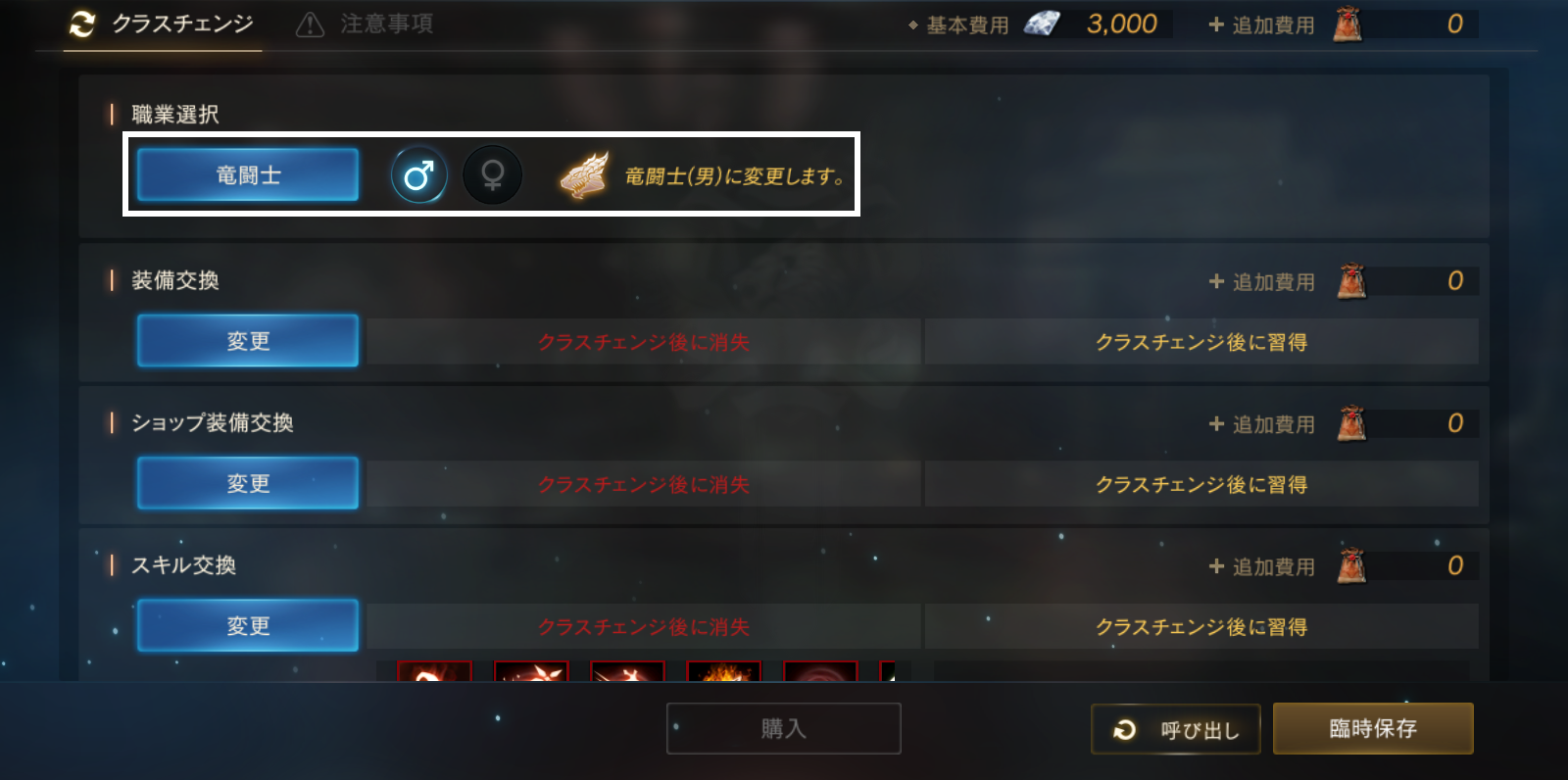Select the female gender symbol

[x=492, y=175]
